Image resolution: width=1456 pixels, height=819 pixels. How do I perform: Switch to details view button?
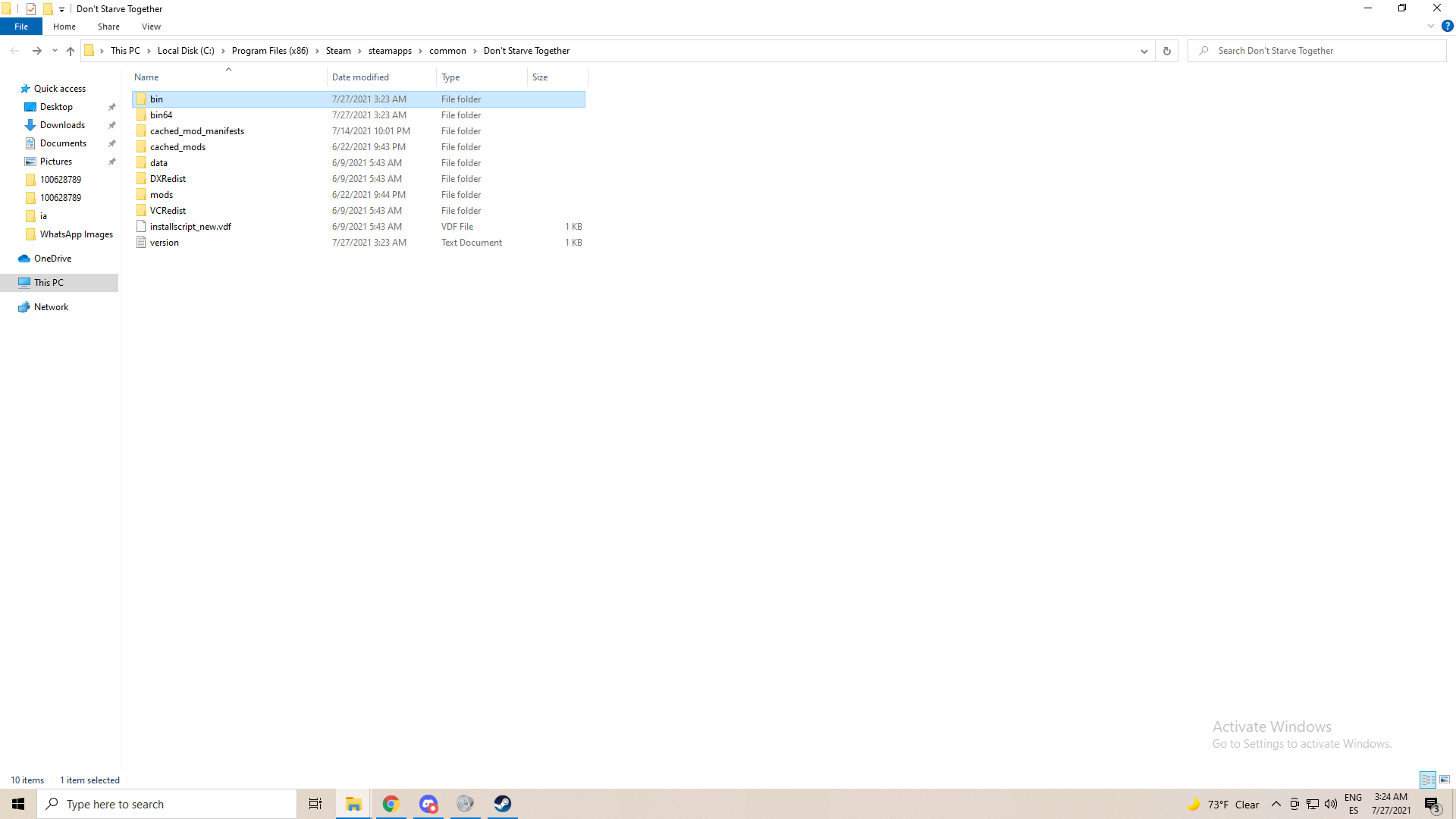[1428, 780]
